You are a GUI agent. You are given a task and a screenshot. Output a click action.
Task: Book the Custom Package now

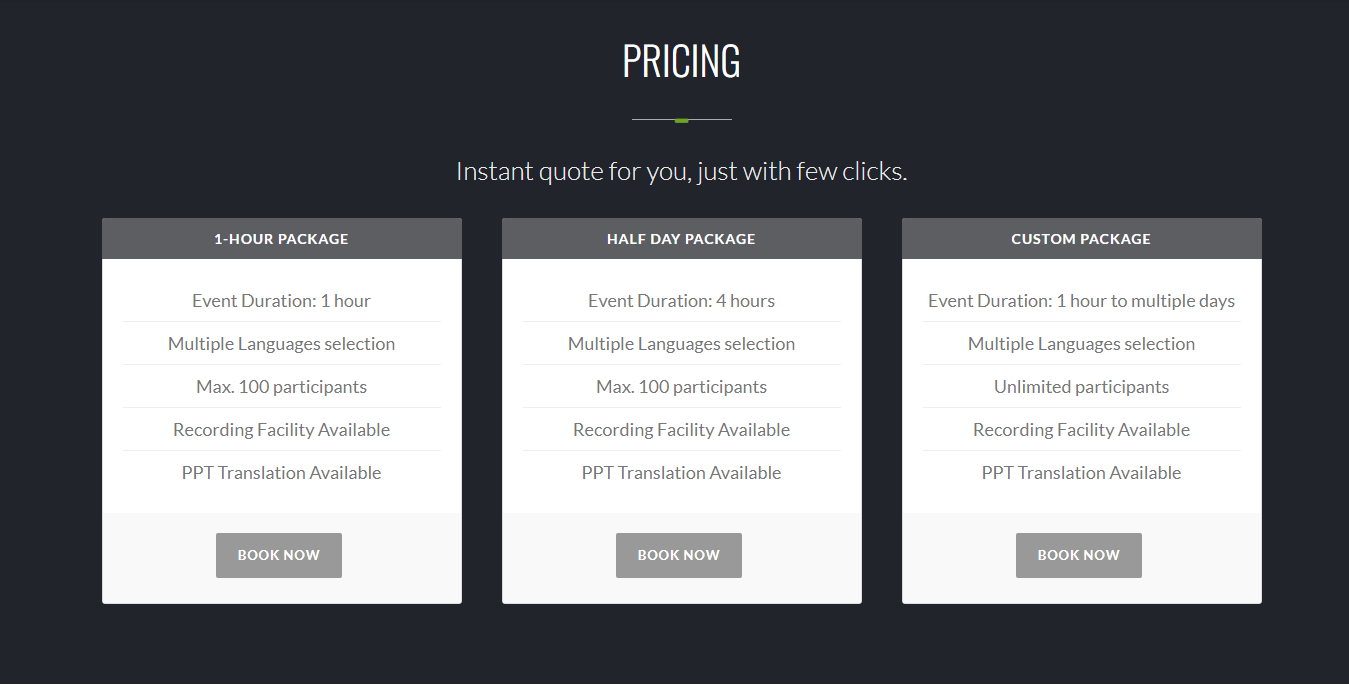click(1078, 555)
